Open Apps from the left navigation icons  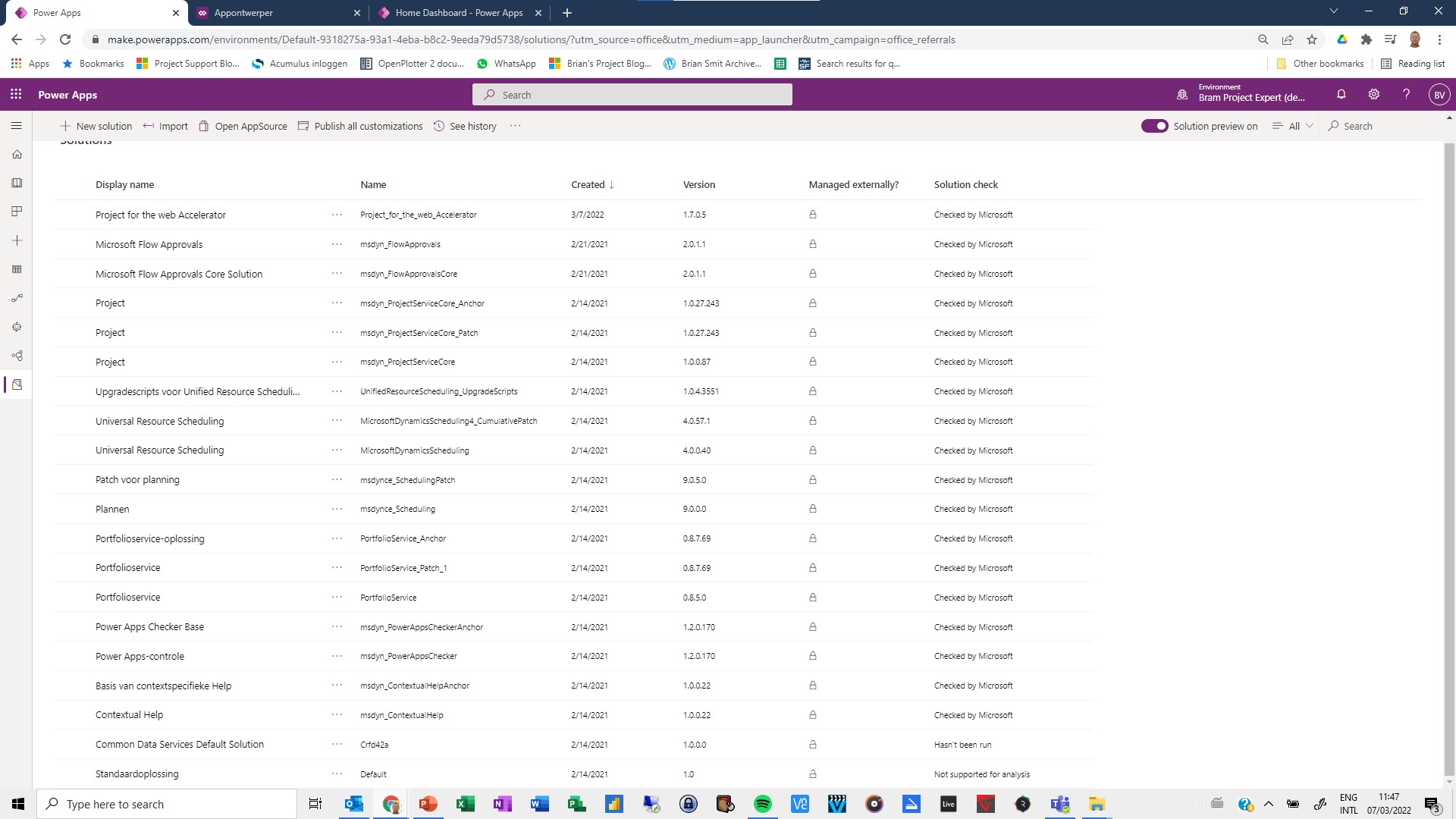point(17,212)
